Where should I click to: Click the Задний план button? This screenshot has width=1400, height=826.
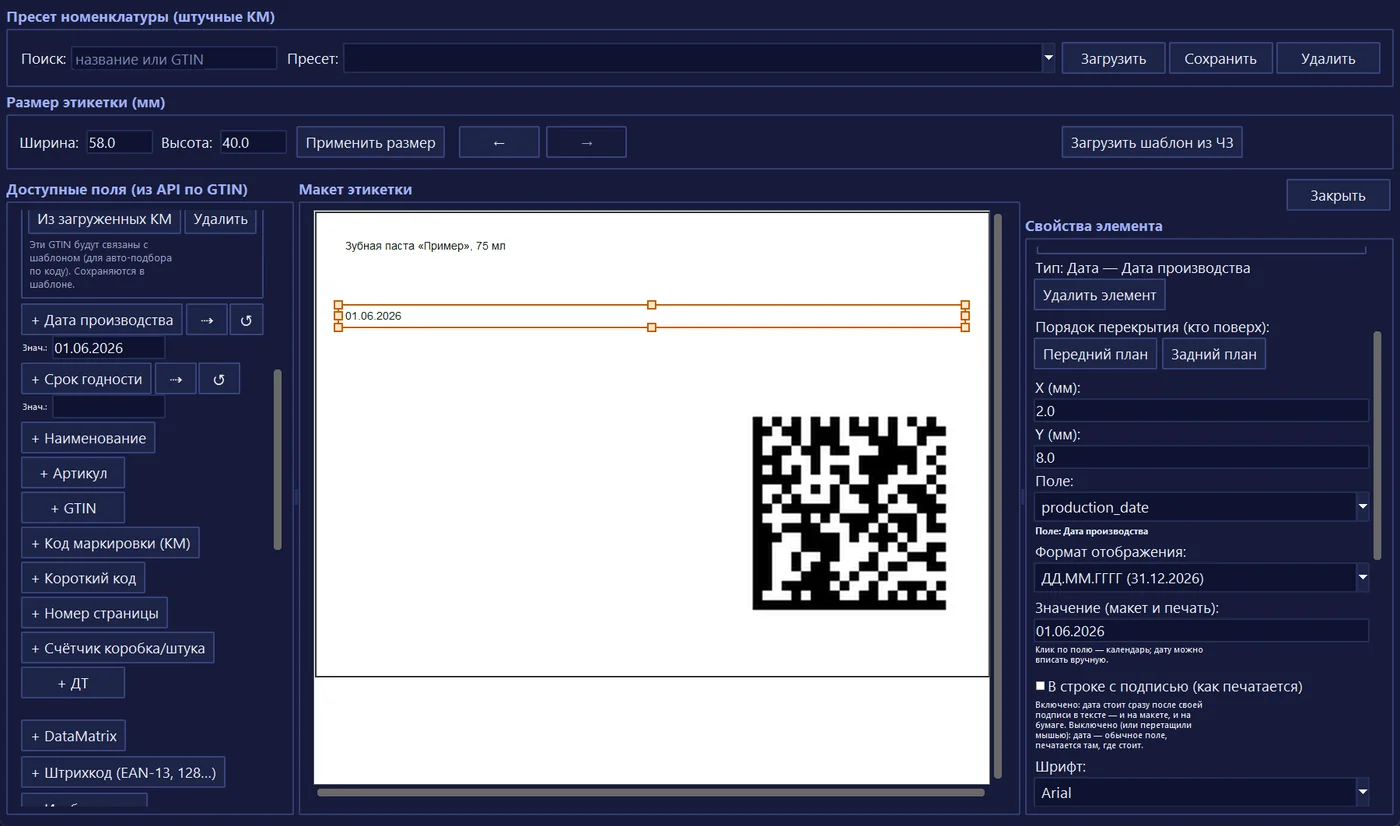[1214, 354]
